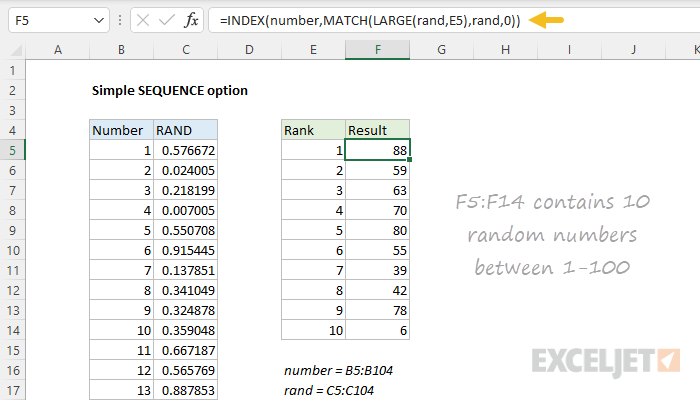
Task: Select column G header
Action: 442,50
